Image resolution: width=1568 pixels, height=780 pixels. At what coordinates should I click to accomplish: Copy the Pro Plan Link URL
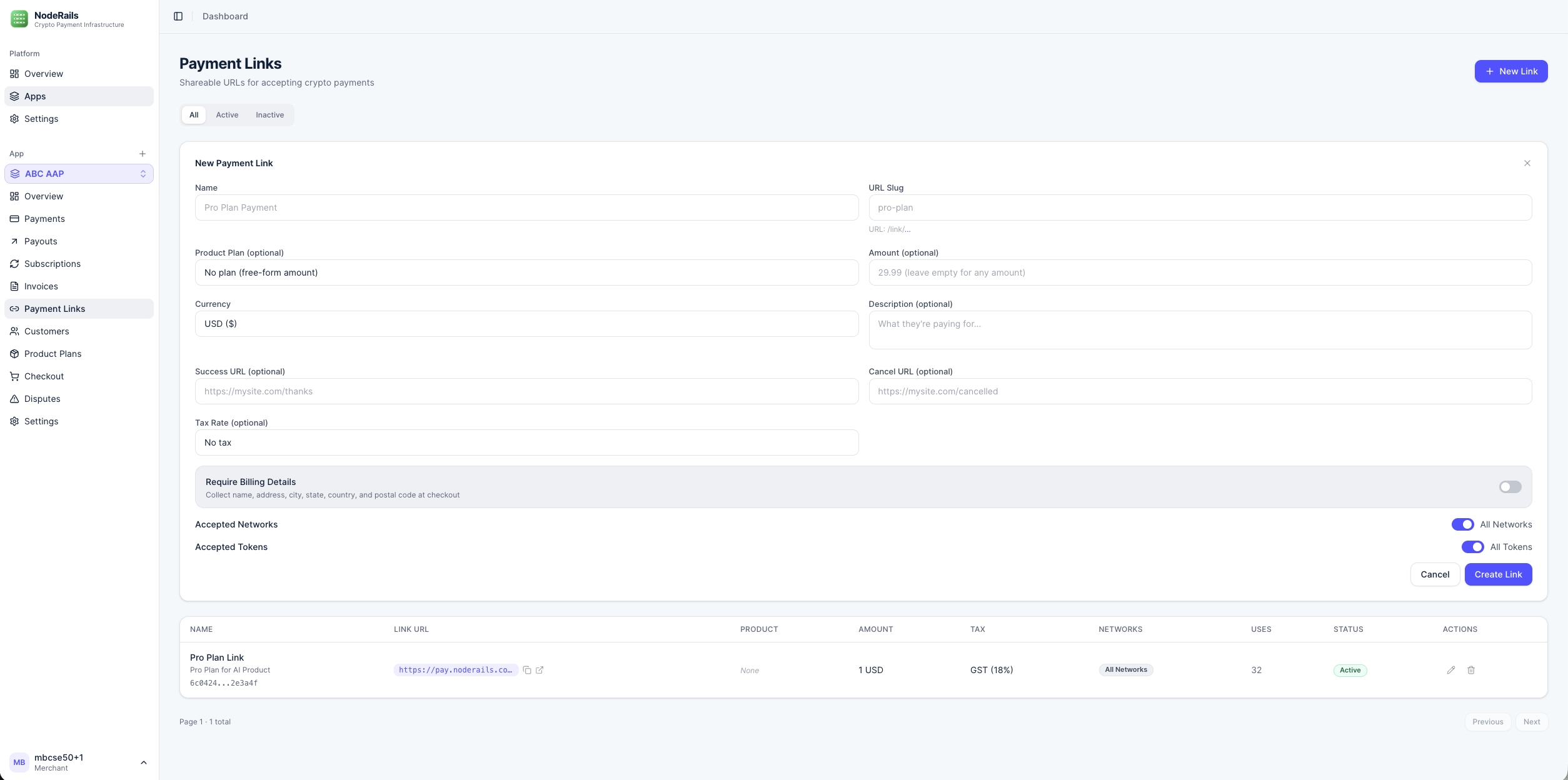click(x=527, y=670)
